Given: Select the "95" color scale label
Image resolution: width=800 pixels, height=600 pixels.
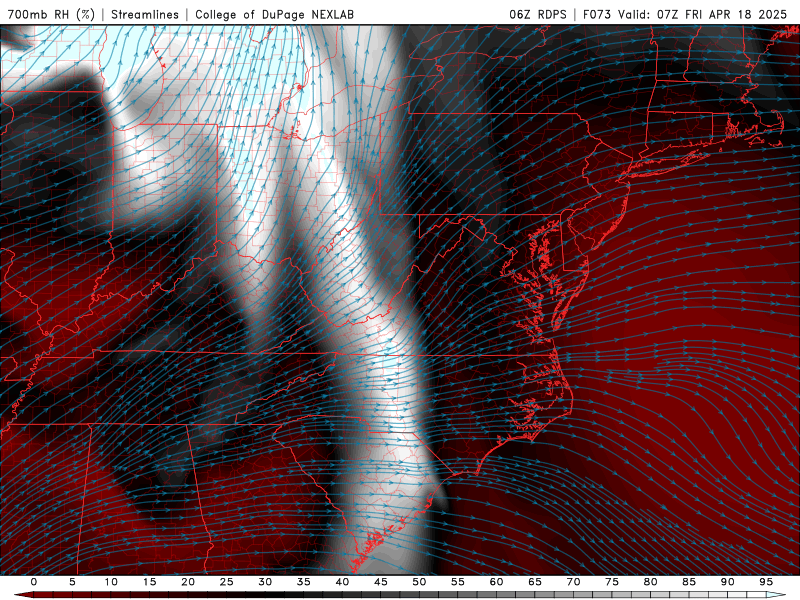Looking at the screenshot, I should pyautogui.click(x=766, y=582).
